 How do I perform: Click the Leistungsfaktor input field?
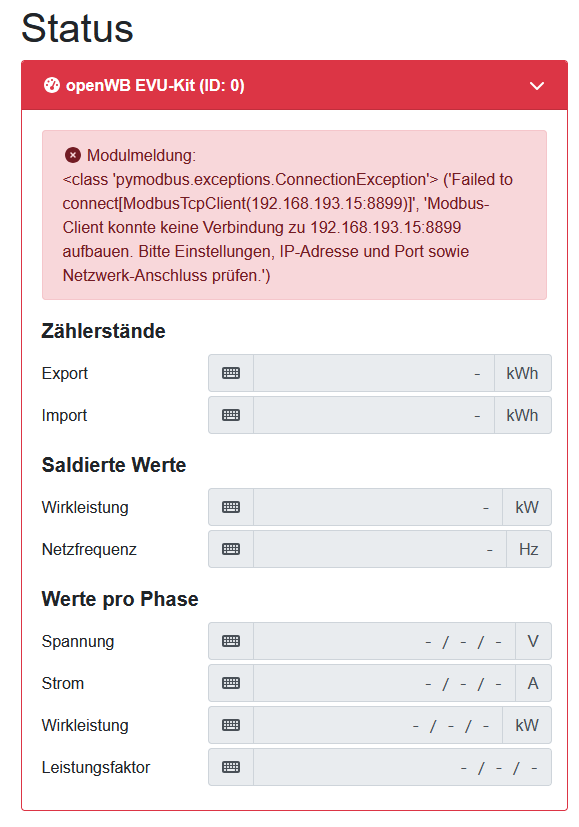(400, 767)
